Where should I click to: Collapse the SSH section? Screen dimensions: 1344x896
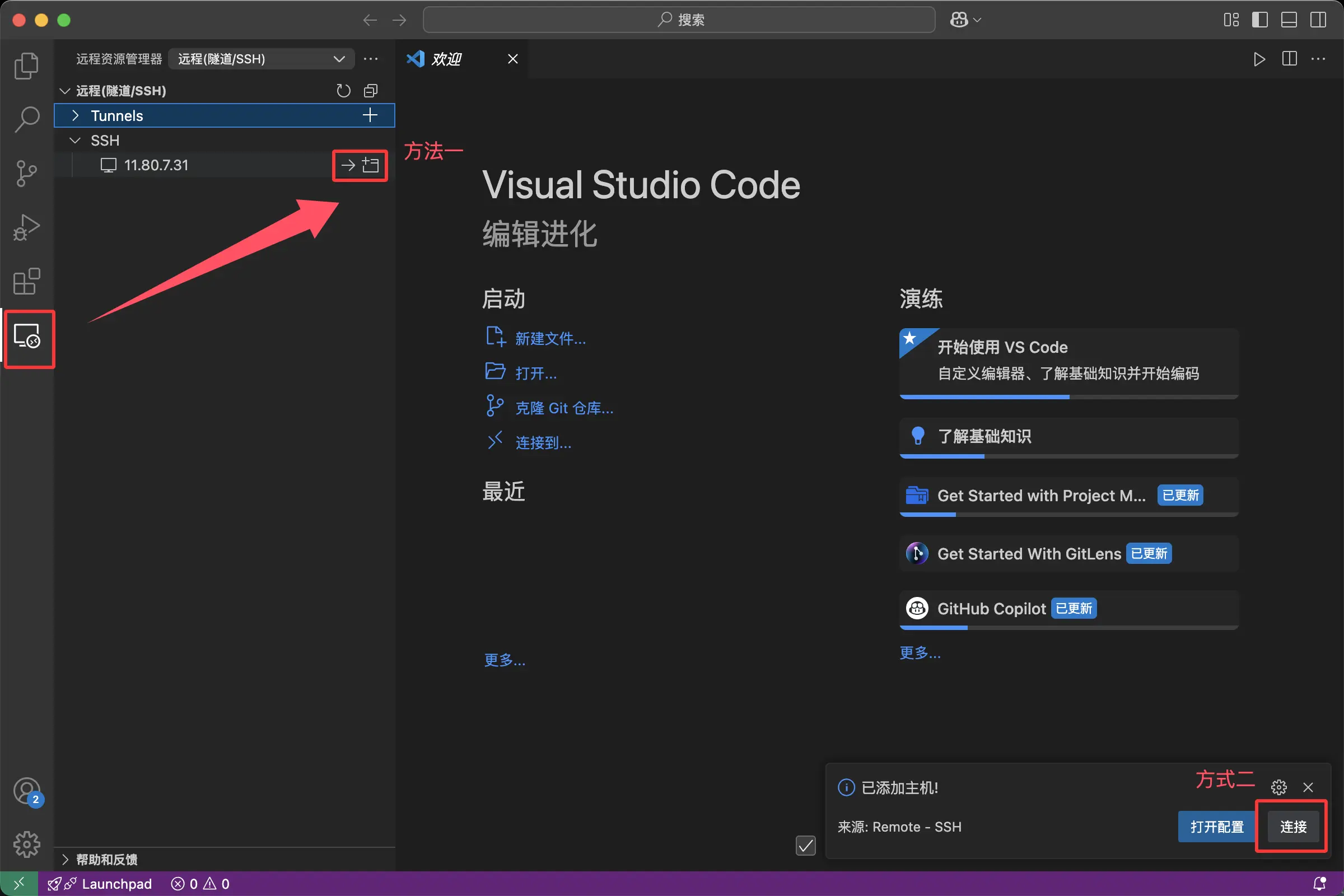click(74, 140)
